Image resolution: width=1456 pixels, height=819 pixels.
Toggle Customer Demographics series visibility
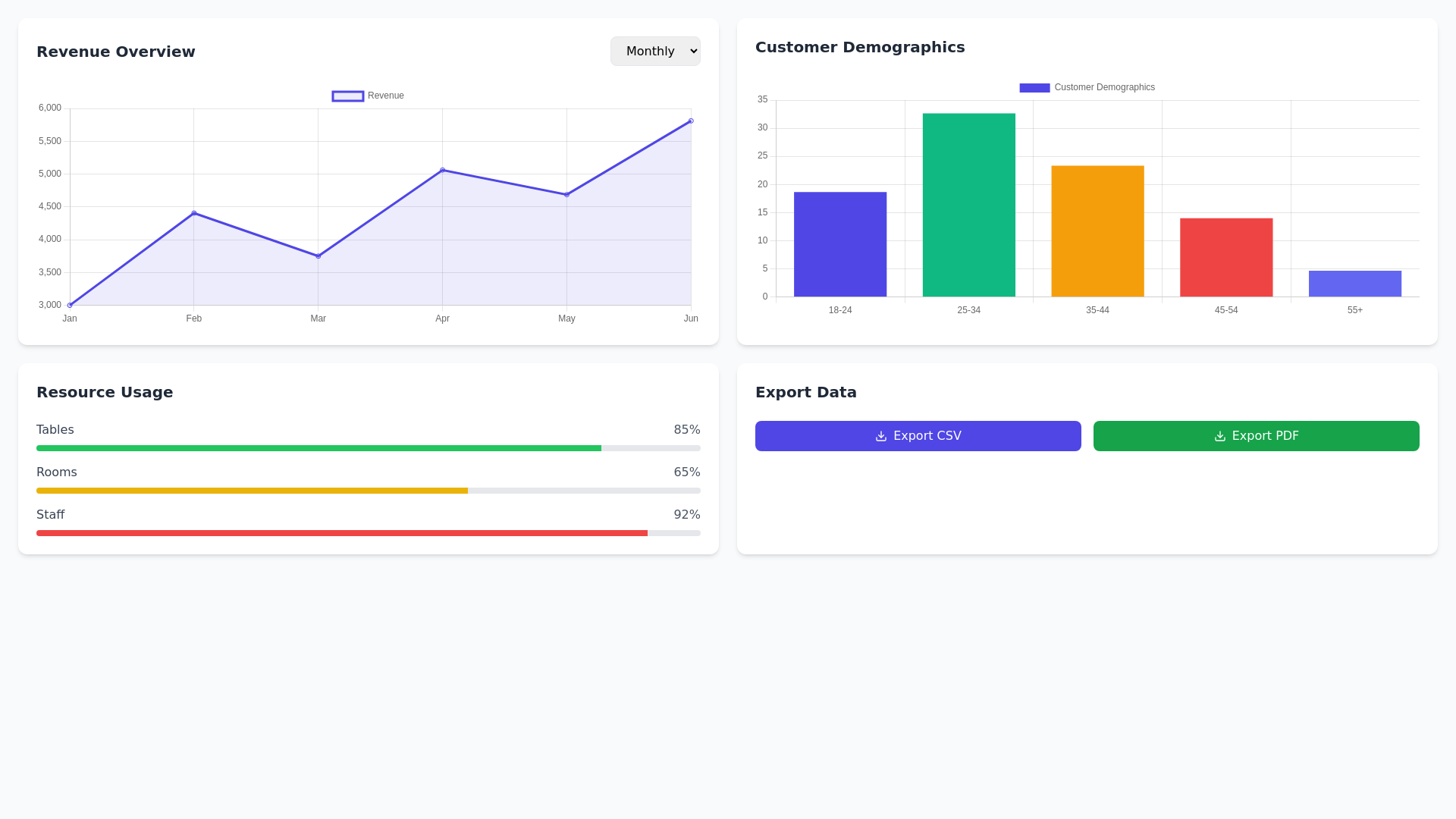[x=1087, y=87]
